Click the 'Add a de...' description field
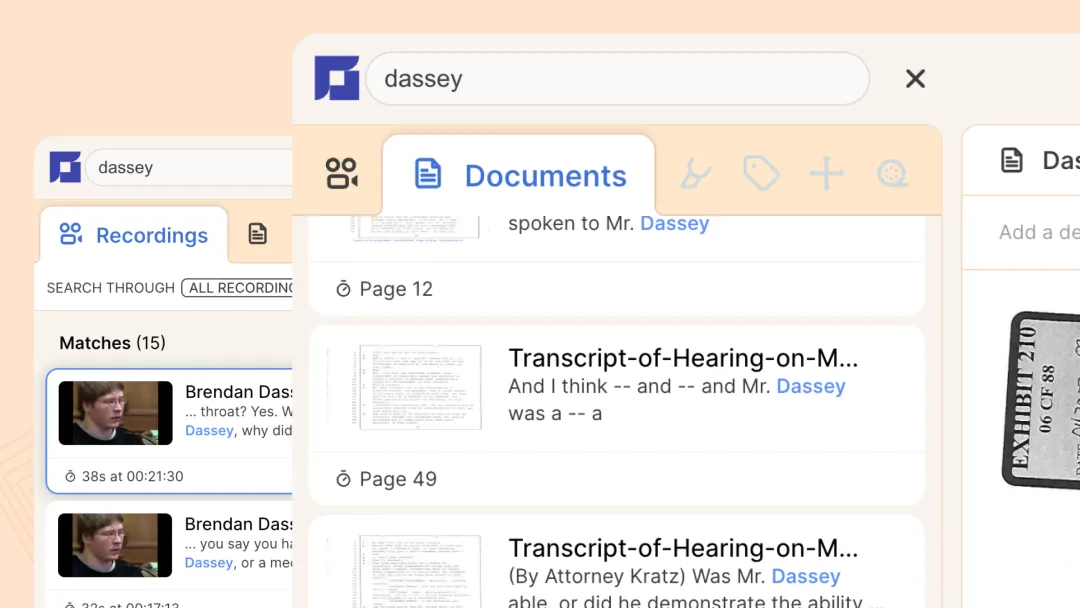Viewport: 1080px width, 608px height. [1039, 232]
